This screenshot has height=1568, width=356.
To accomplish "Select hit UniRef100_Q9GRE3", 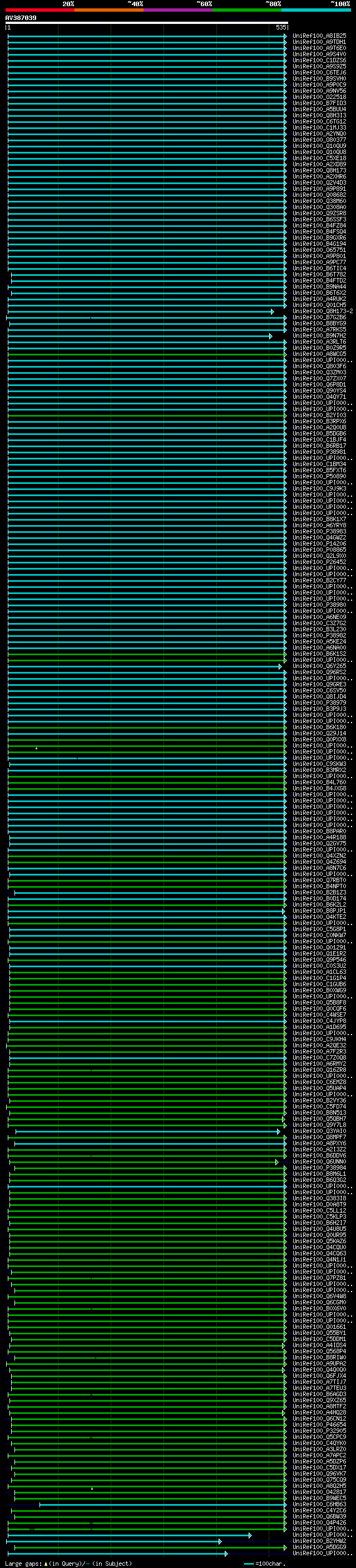I will [319, 684].
